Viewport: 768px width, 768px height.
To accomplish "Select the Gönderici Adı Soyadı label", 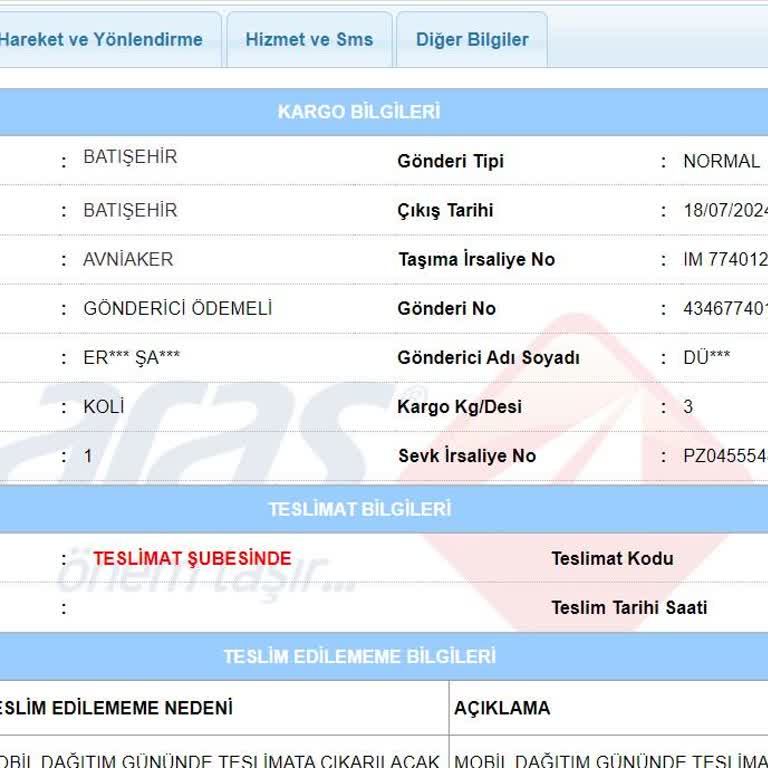I will pos(488,358).
